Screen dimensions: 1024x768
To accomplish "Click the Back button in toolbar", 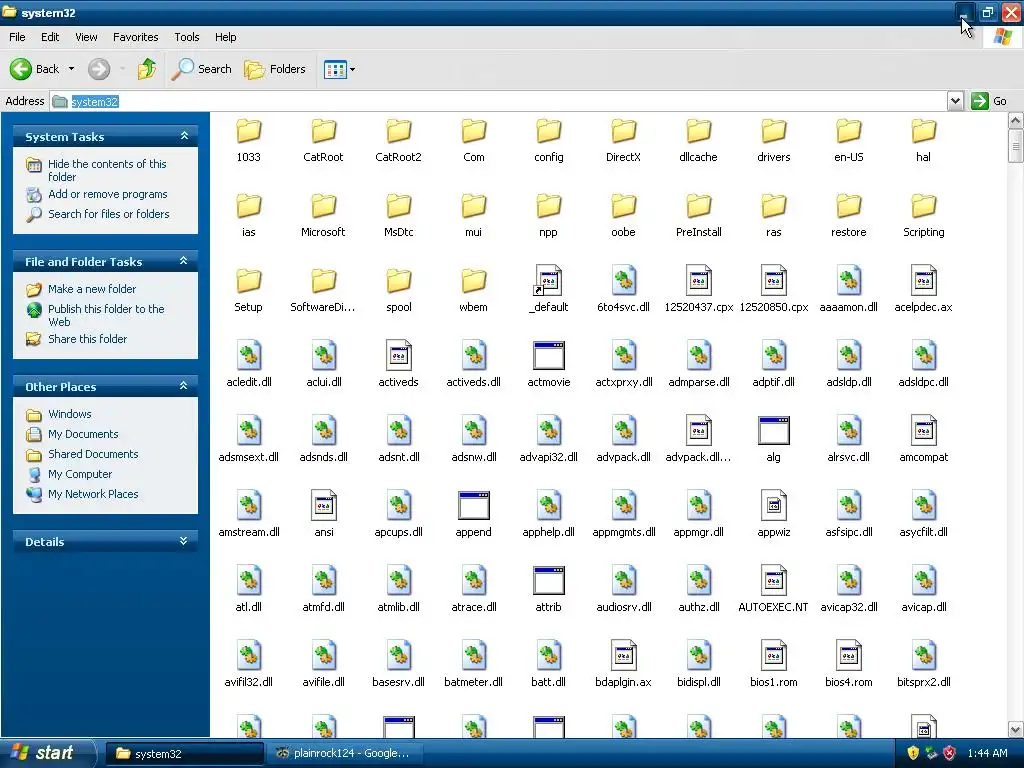I will 34,69.
